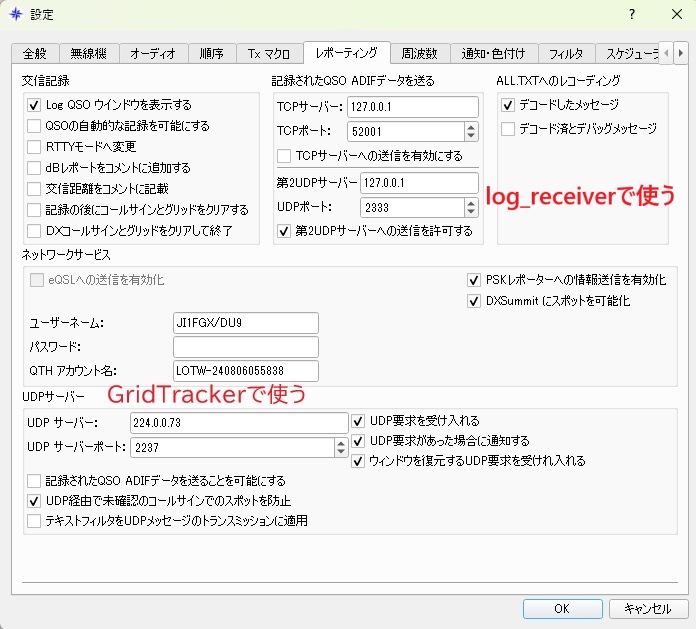Image resolution: width=696 pixels, height=629 pixels.
Task: Click the empty パスワード field
Action: pyautogui.click(x=245, y=347)
